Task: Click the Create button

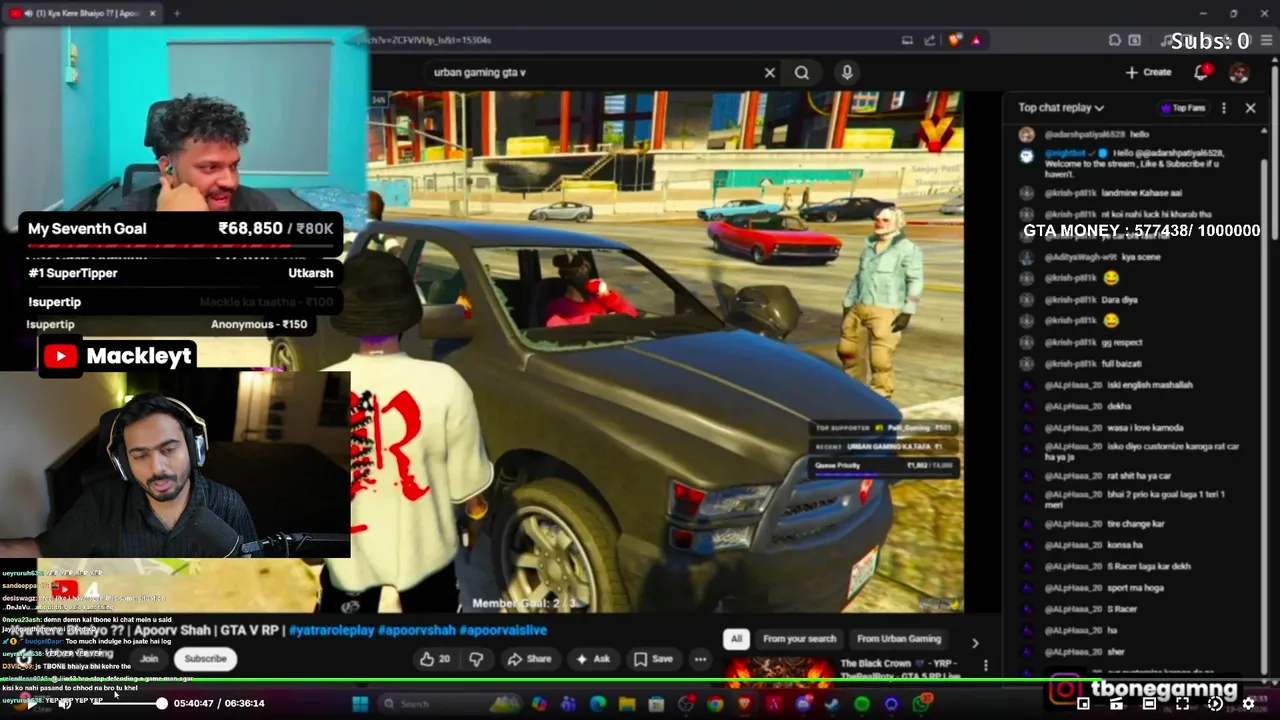Action: (1148, 72)
